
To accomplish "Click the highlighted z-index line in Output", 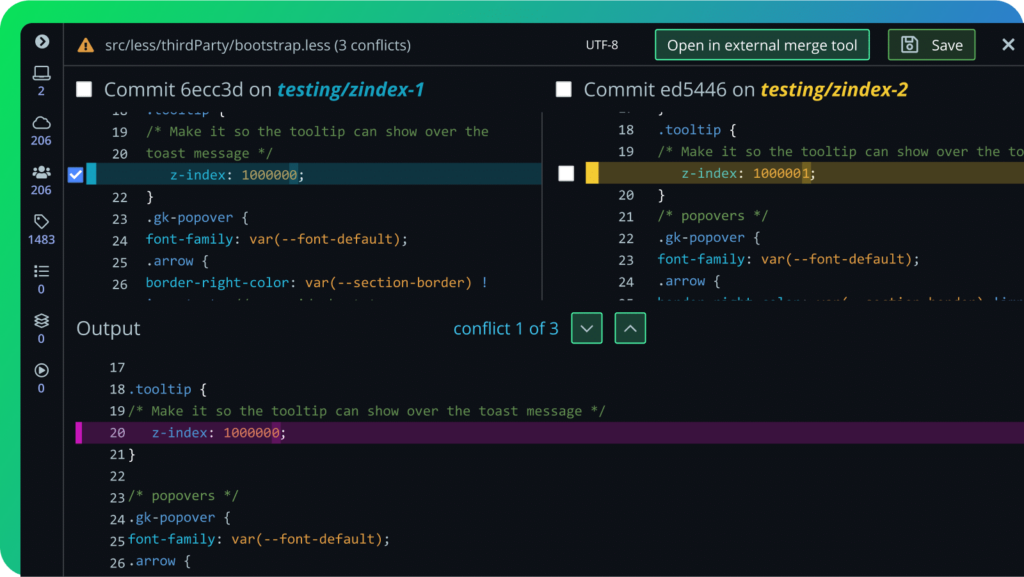I will pos(549,433).
